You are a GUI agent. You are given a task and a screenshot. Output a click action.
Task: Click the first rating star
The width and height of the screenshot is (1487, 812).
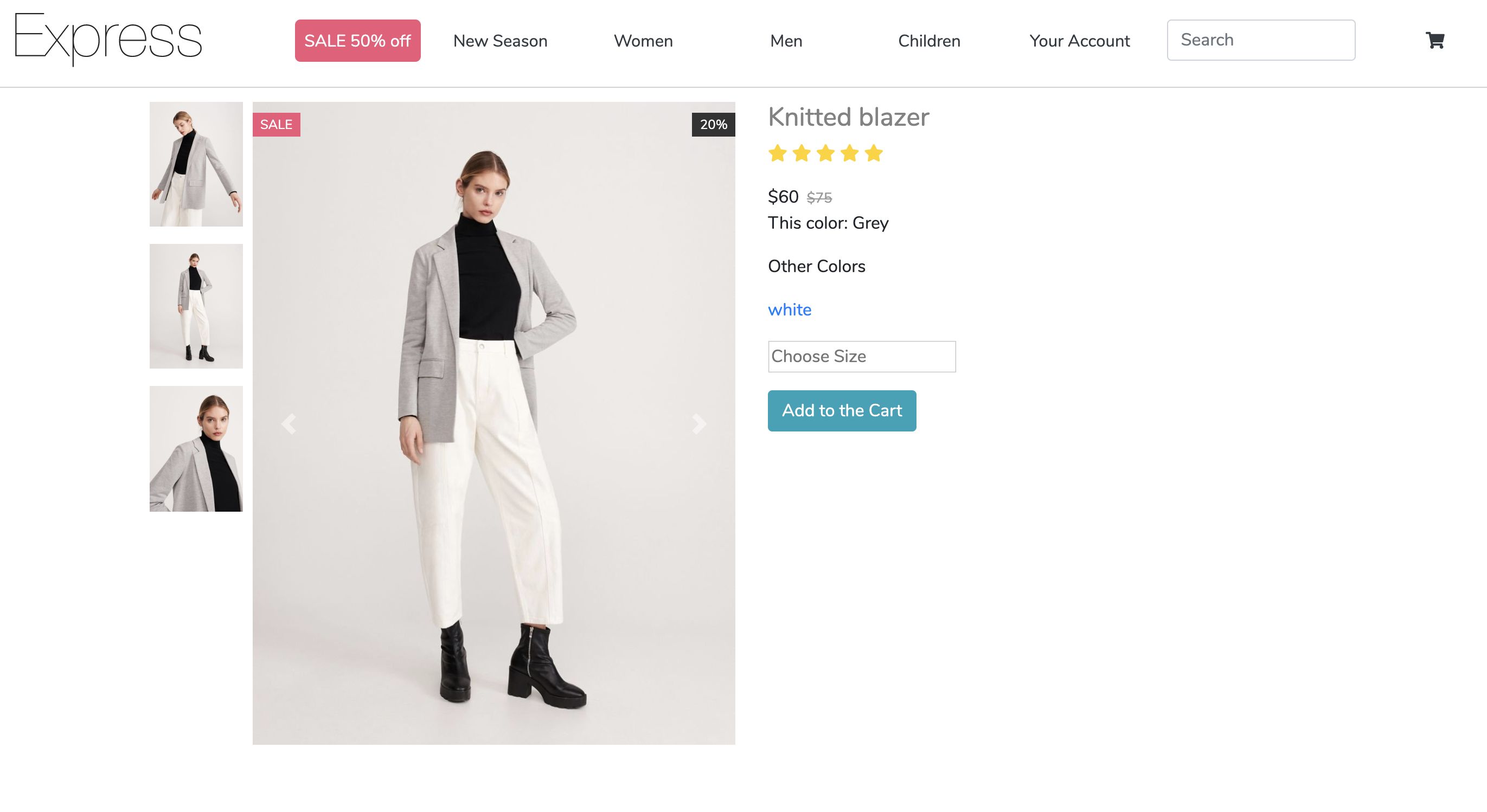778,153
